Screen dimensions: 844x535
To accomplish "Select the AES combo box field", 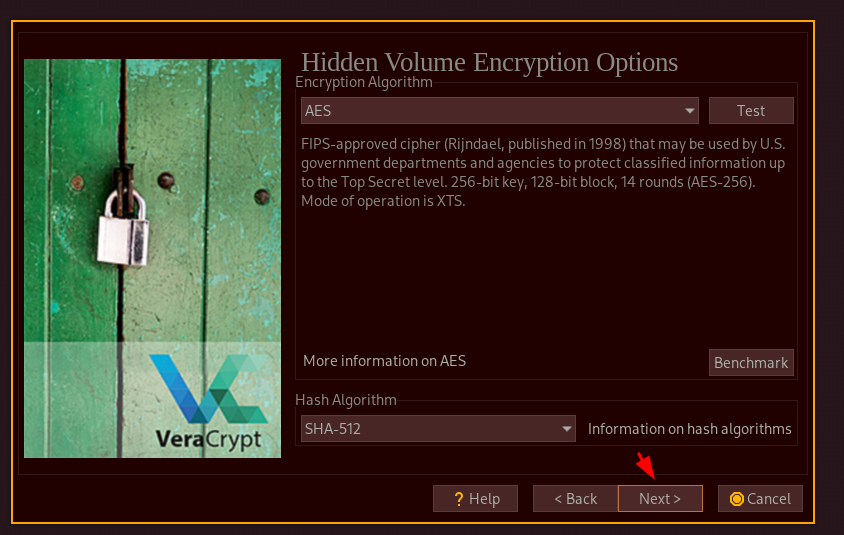I will [500, 111].
